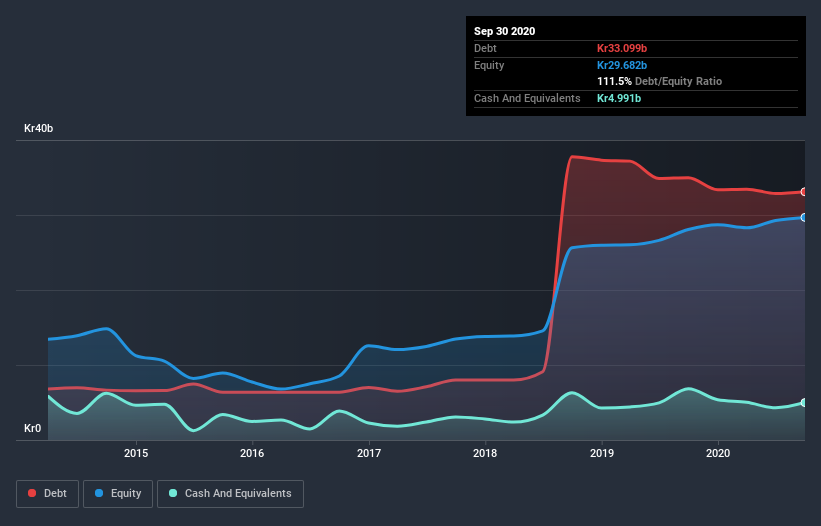Click the 2017 x-axis label
This screenshot has width=821, height=526.
(369, 453)
